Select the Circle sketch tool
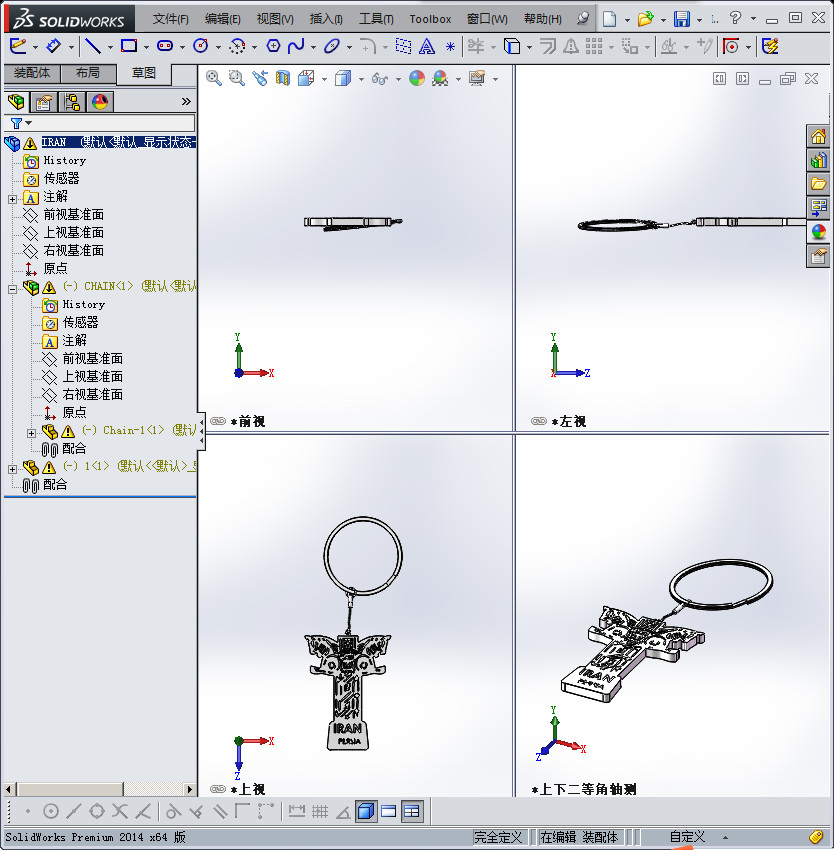This screenshot has width=834, height=850. coord(201,47)
